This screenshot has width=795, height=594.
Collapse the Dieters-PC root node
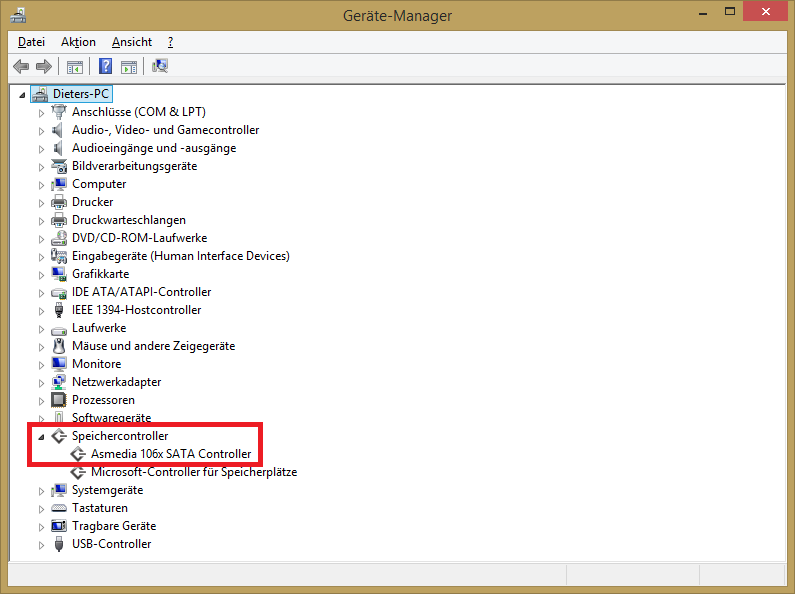click(23, 94)
